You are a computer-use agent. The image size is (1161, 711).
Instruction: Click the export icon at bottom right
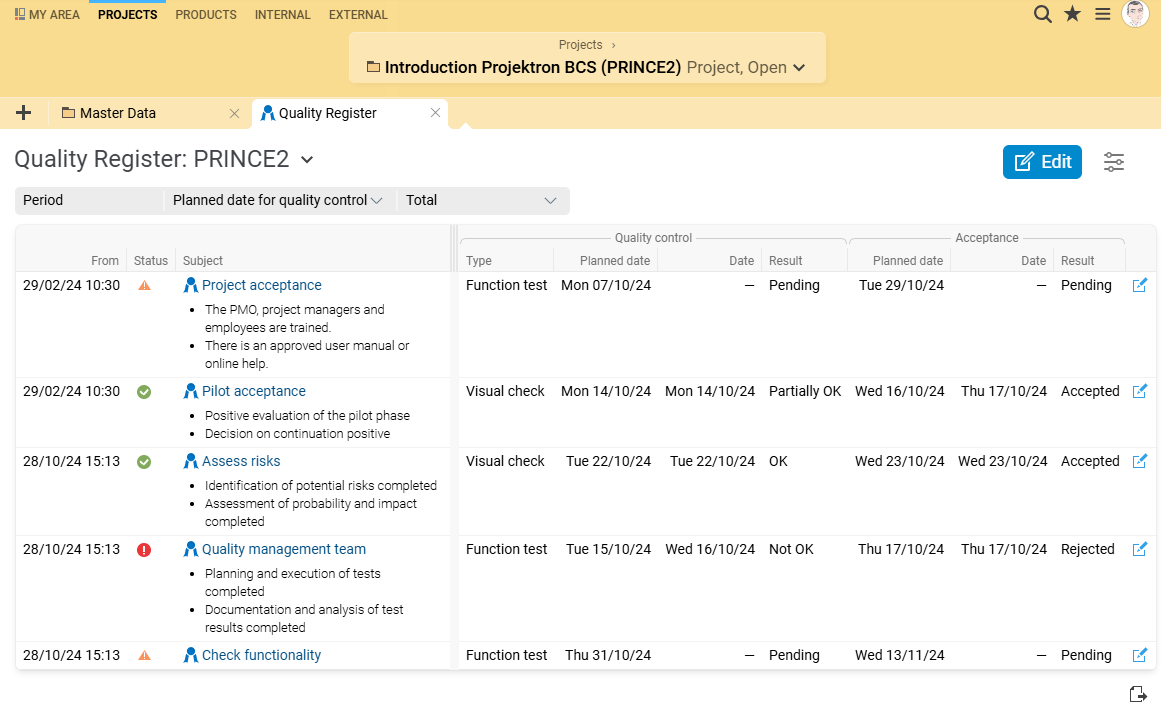pos(1138,694)
